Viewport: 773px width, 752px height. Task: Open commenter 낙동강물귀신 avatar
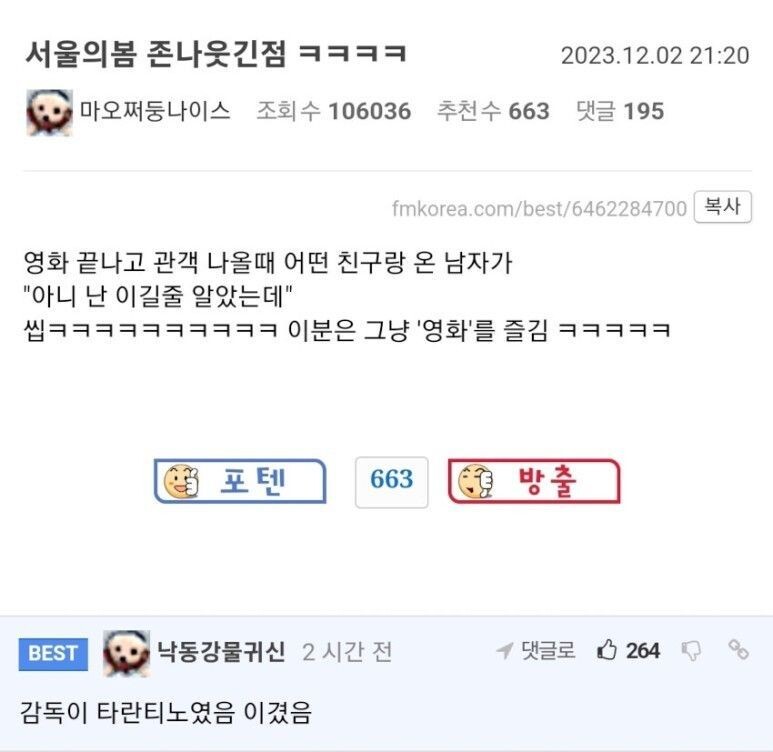pyautogui.click(x=126, y=653)
